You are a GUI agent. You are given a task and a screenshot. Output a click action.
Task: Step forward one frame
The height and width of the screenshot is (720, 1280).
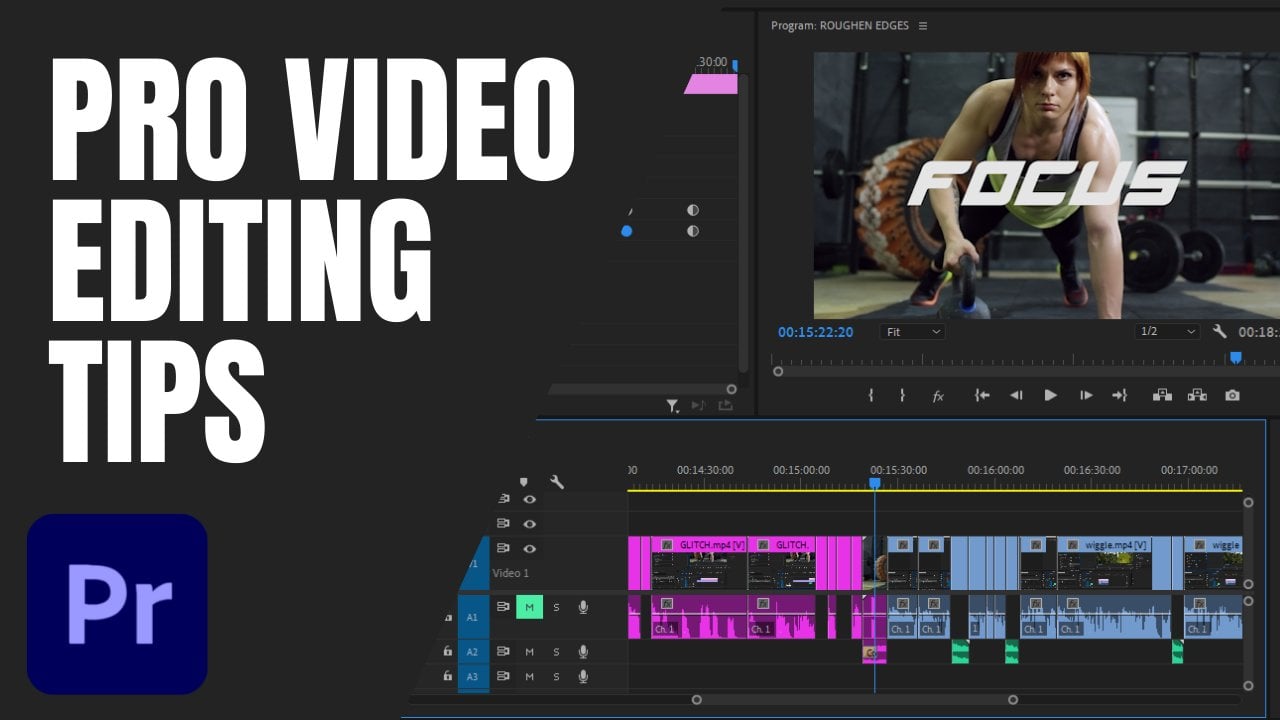[1086, 396]
